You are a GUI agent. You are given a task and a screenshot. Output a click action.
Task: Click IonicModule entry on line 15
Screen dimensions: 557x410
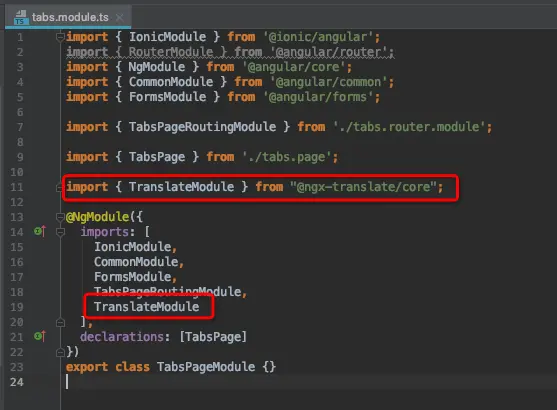133,247
